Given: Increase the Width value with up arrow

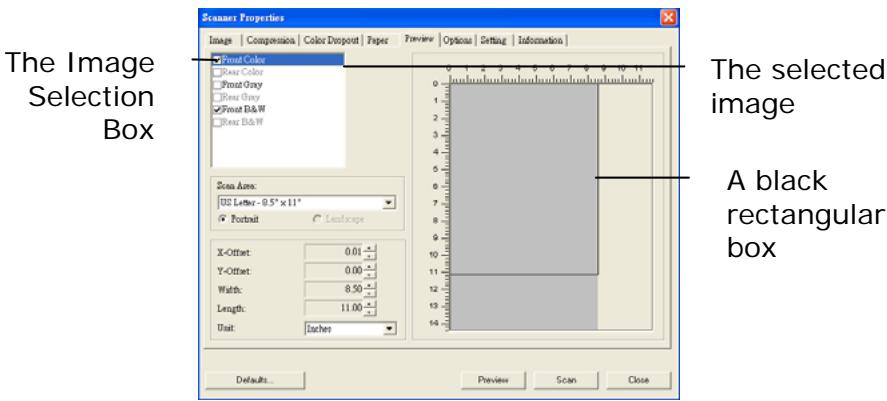Looking at the screenshot, I should (x=369, y=286).
